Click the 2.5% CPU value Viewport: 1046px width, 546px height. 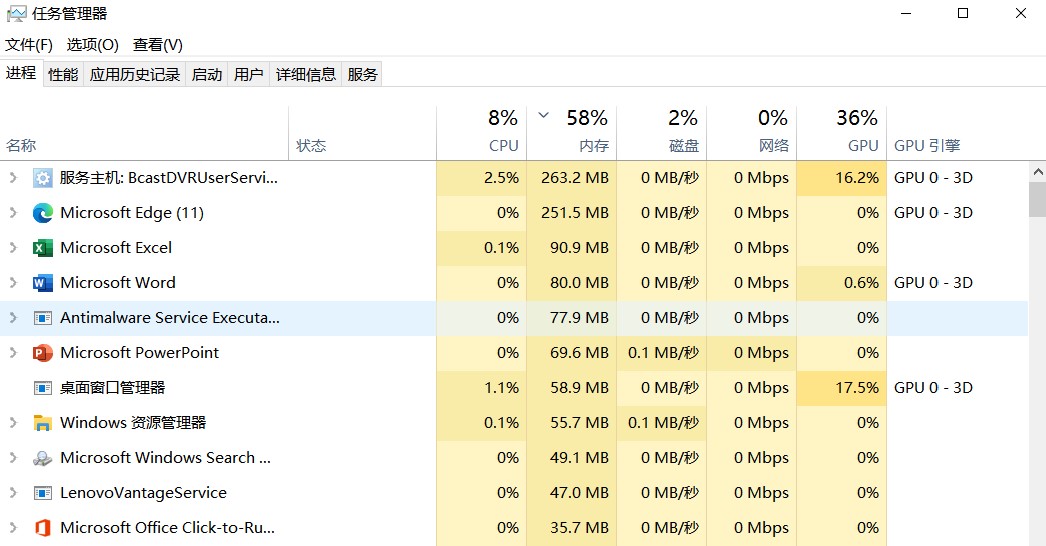[502, 178]
